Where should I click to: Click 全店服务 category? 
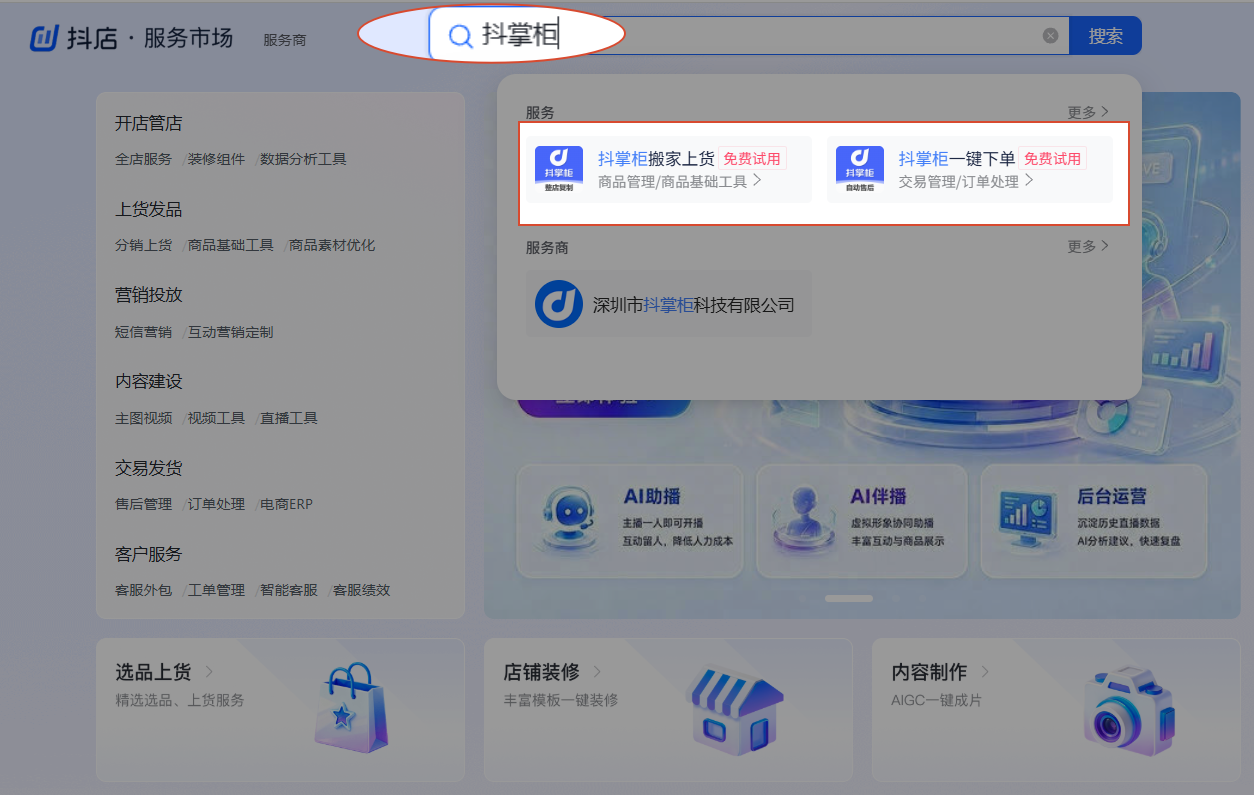pos(143,159)
